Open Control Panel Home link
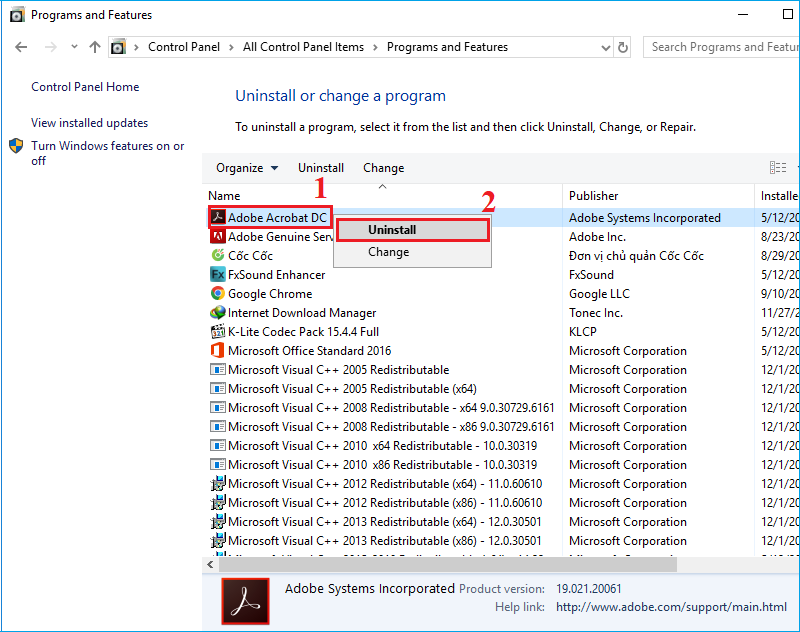This screenshot has height=632, width=800. 85,87
